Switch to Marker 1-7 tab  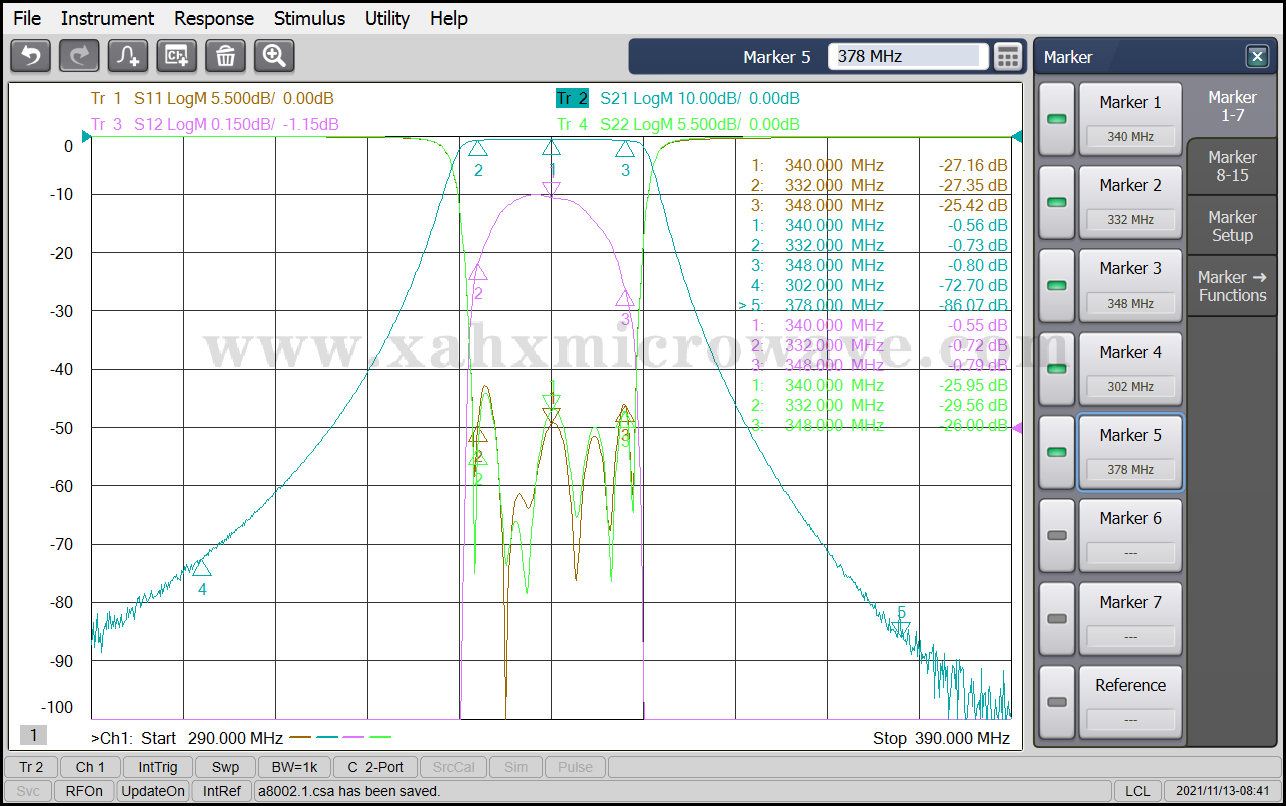1232,106
